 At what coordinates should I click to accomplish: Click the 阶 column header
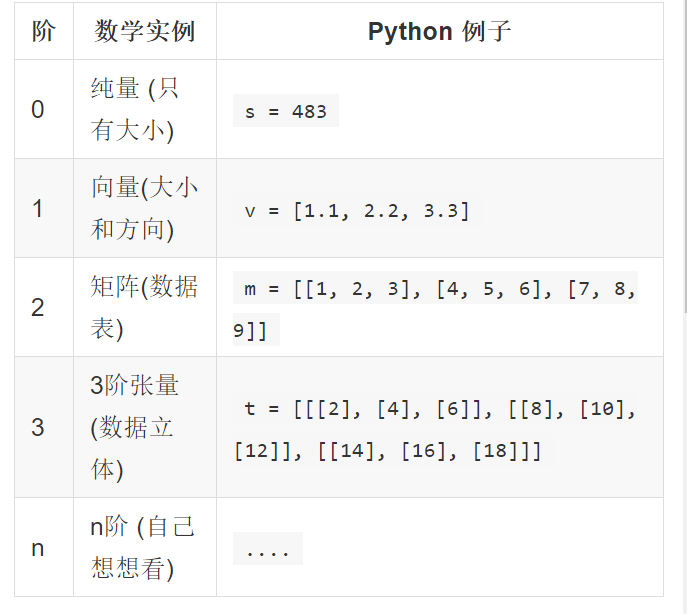point(43,31)
